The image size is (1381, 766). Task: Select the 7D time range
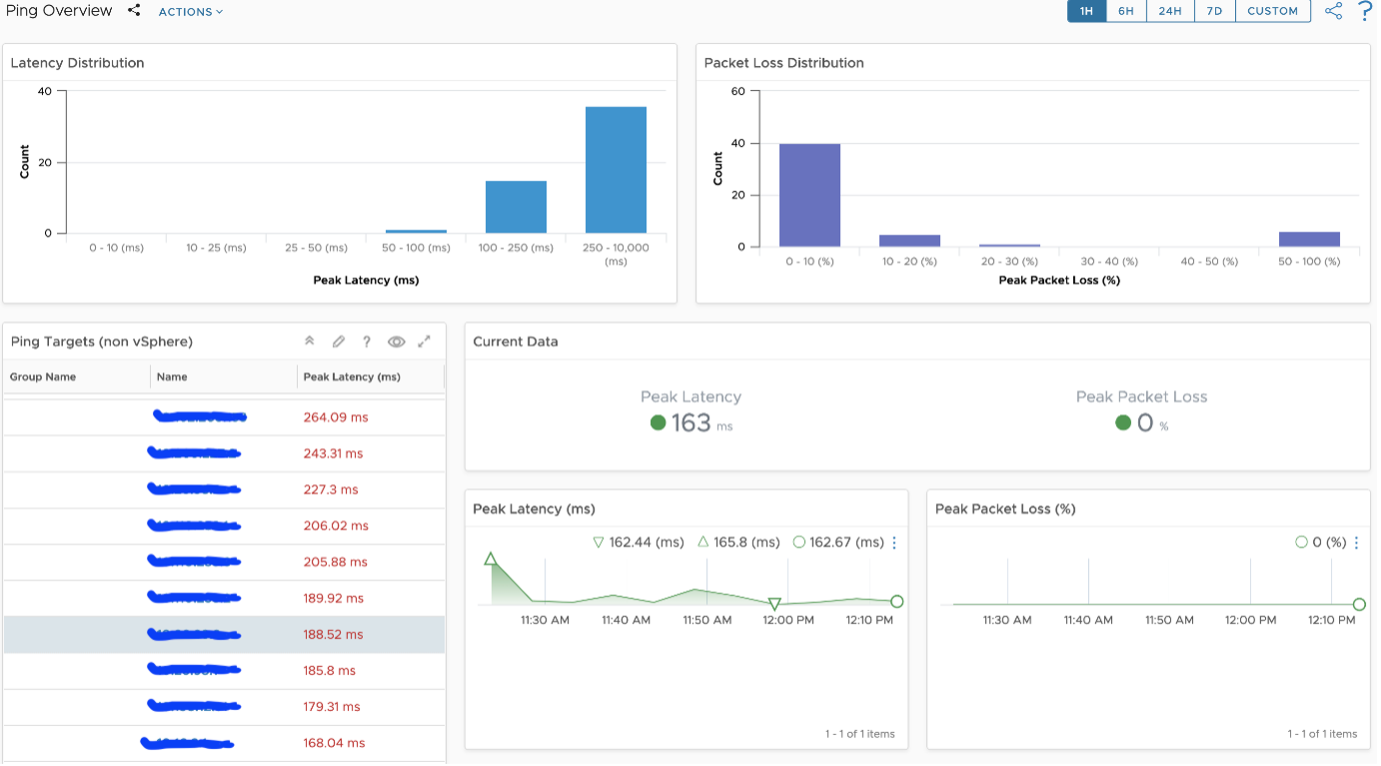tap(1214, 11)
